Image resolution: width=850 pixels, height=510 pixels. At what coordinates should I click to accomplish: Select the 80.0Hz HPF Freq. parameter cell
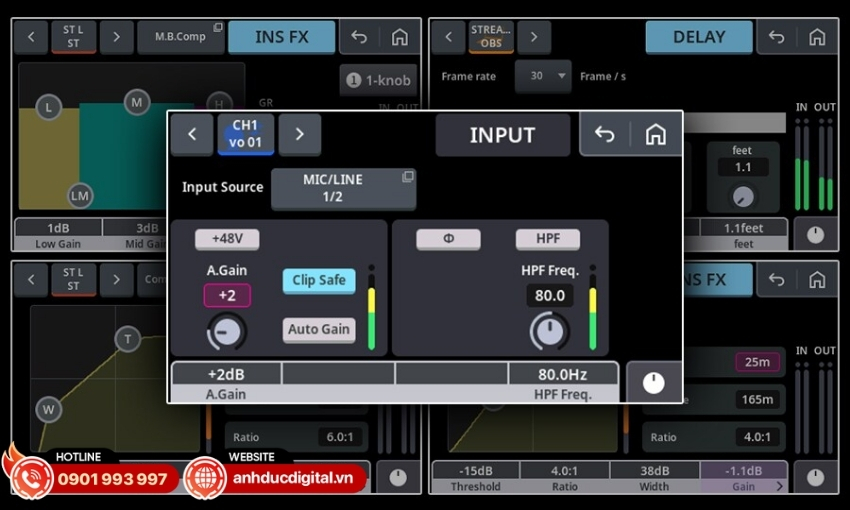[x=563, y=383]
